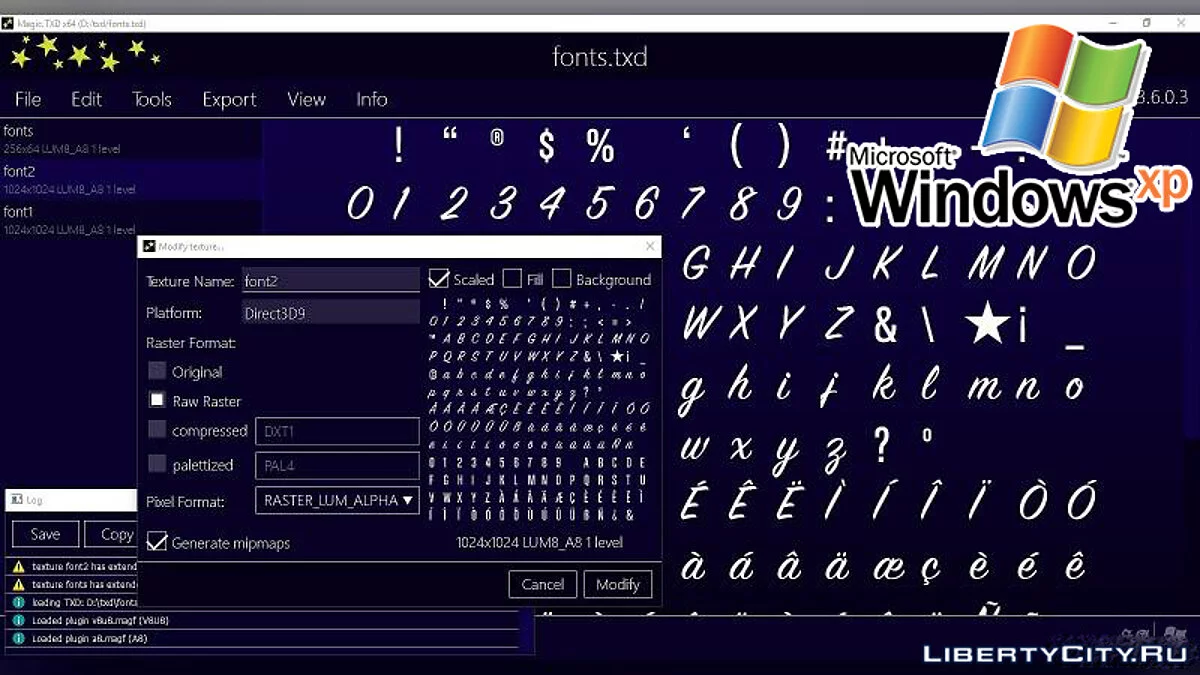Screen dimensions: 1200x675
Task: Open the File menu
Action: pos(28,99)
